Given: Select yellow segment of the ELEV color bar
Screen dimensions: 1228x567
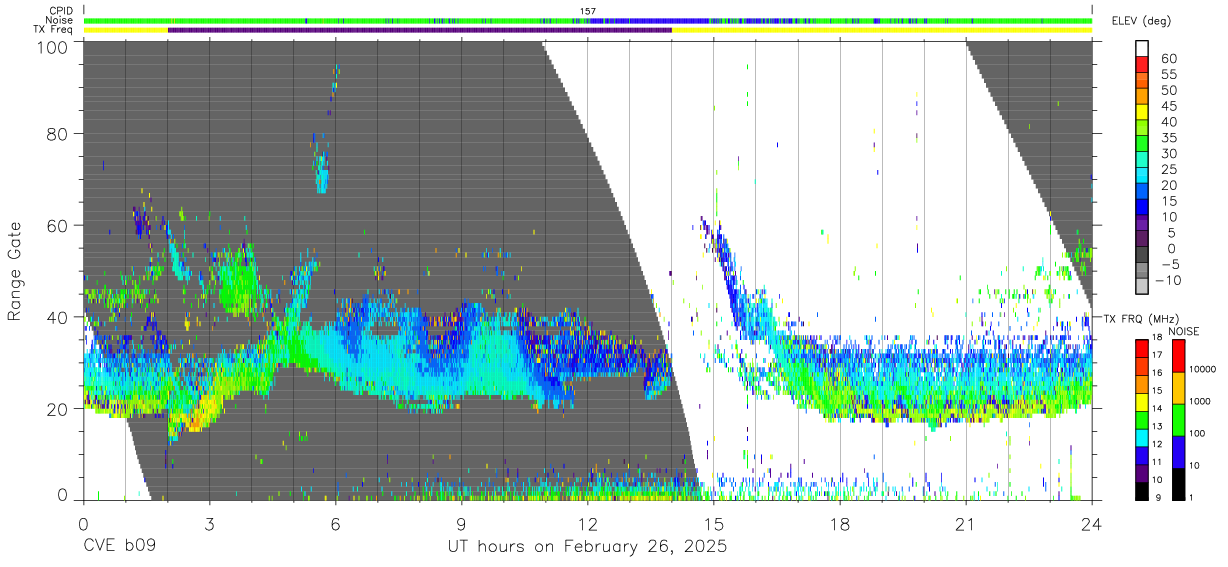Looking at the screenshot, I should point(1142,111).
